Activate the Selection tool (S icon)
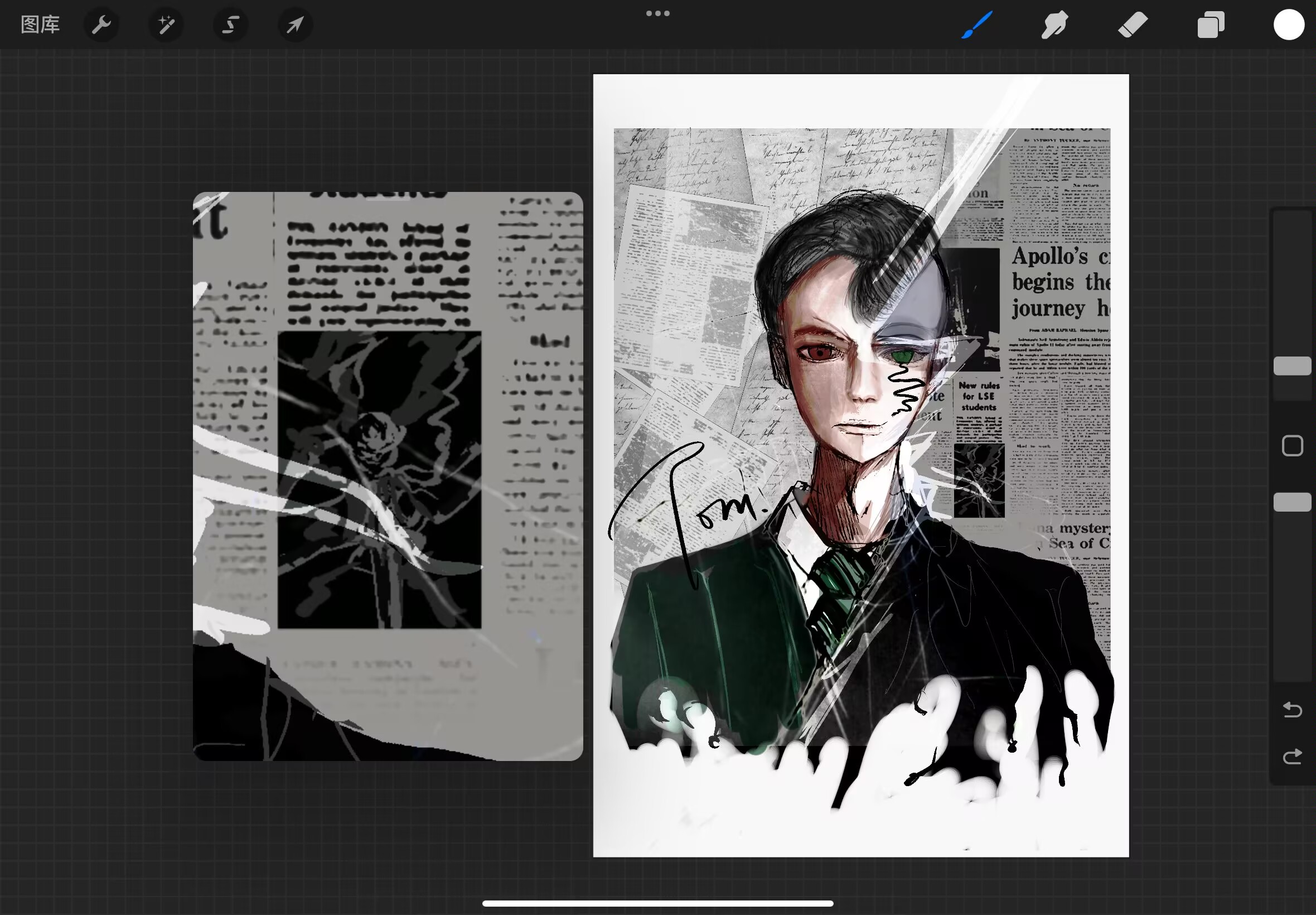The height and width of the screenshot is (915, 1316). tap(230, 25)
